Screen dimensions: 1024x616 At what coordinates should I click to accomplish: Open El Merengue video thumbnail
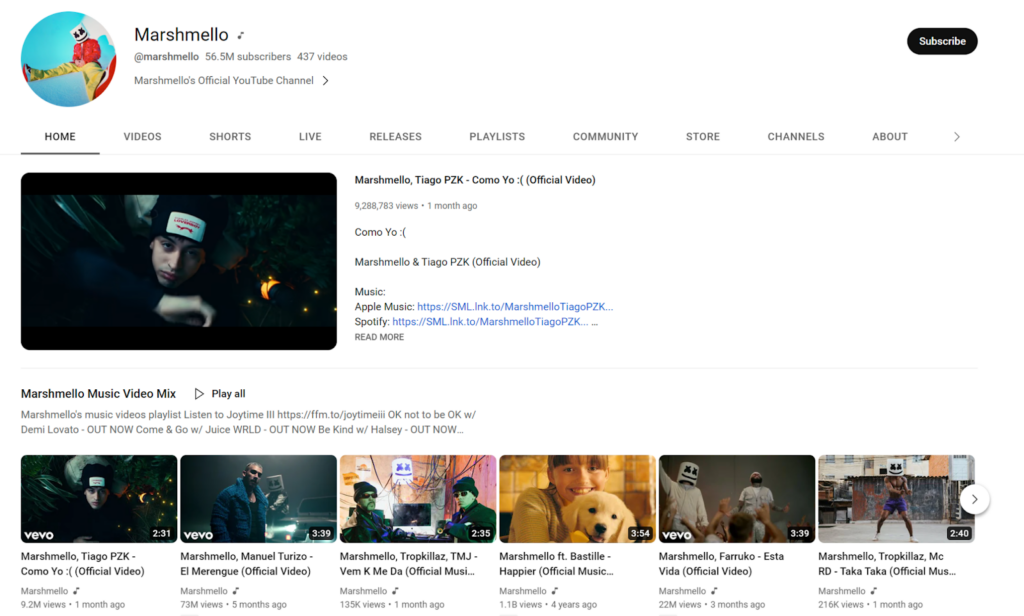(x=259, y=499)
